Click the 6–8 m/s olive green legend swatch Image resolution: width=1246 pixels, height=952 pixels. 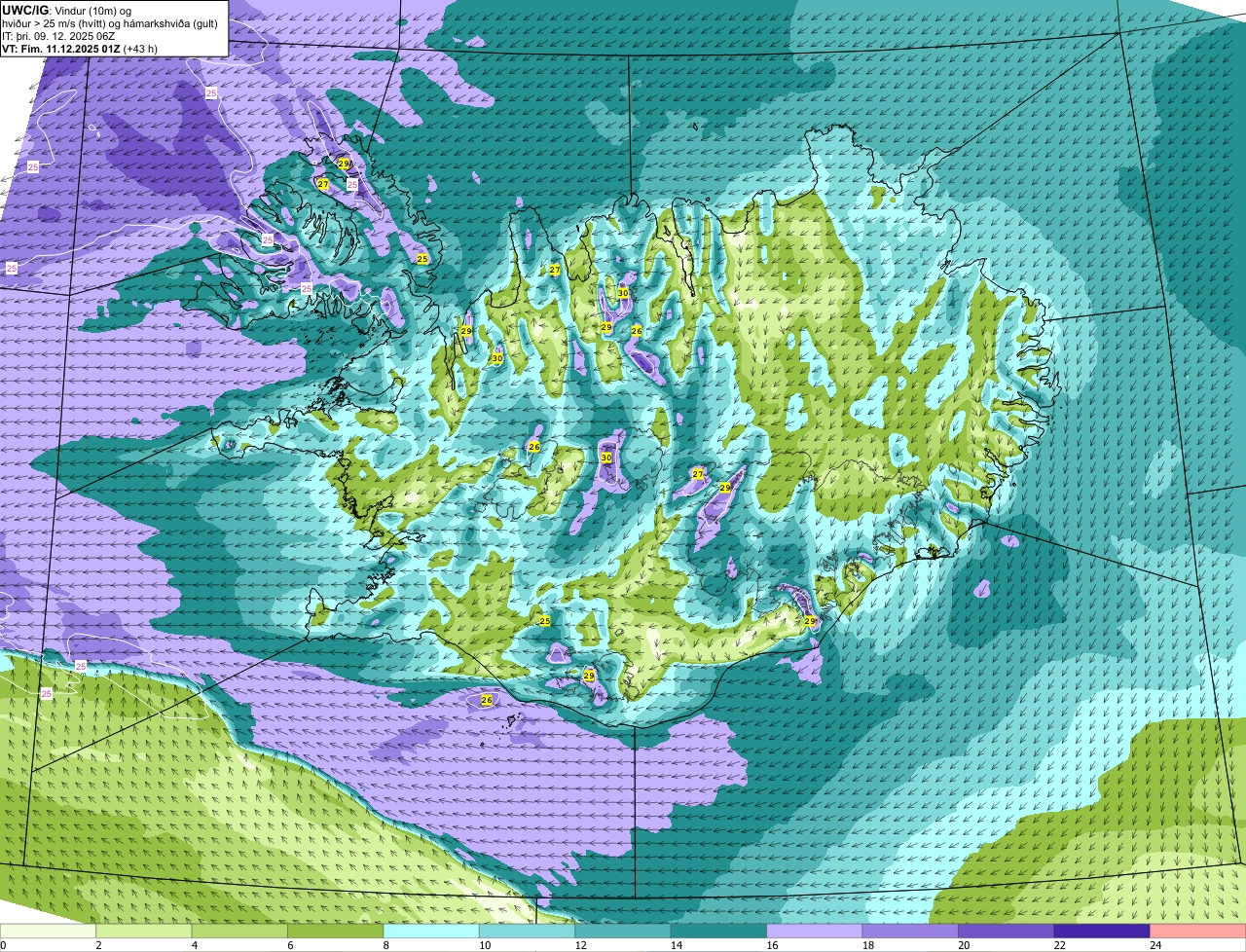click(336, 931)
